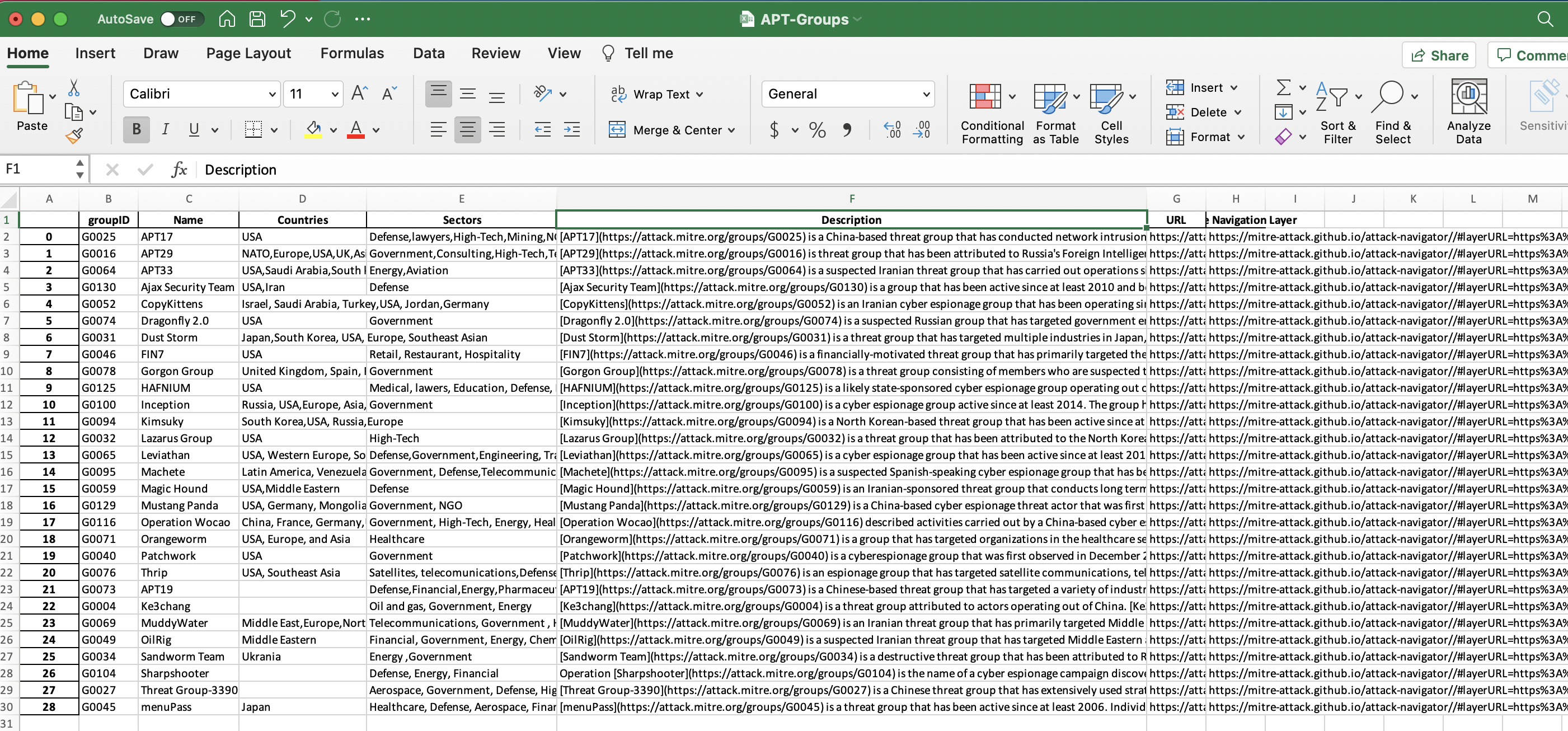Toggle Bold formatting button
The height and width of the screenshot is (731, 1568).
(x=137, y=130)
